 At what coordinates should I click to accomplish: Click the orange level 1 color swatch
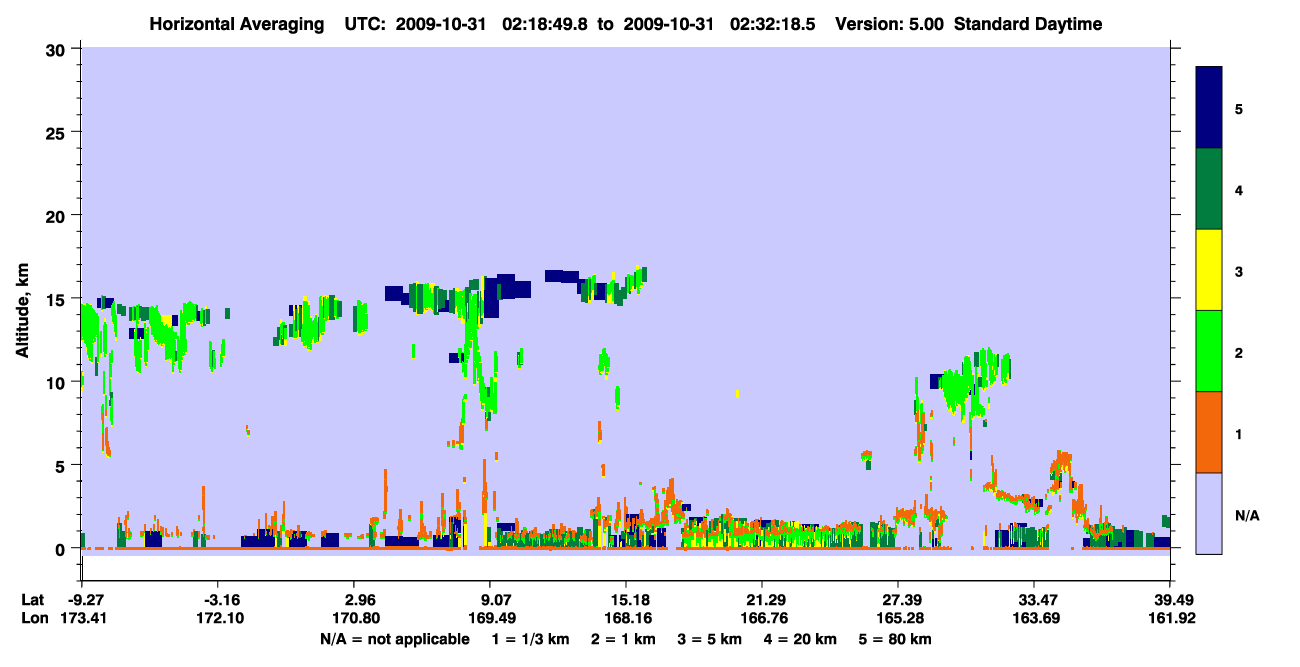(1209, 432)
